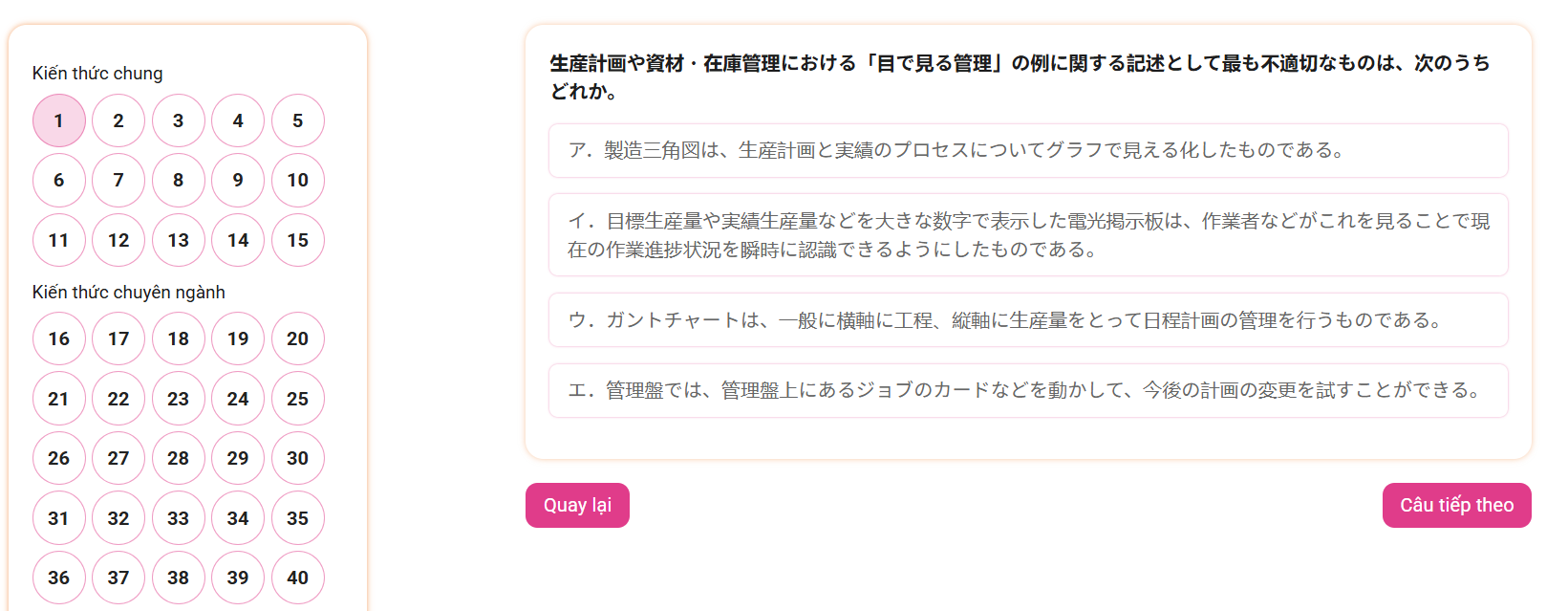Go to next question with Câu tiếp theo
Viewport: 1568px width, 611px height.
point(1456,505)
